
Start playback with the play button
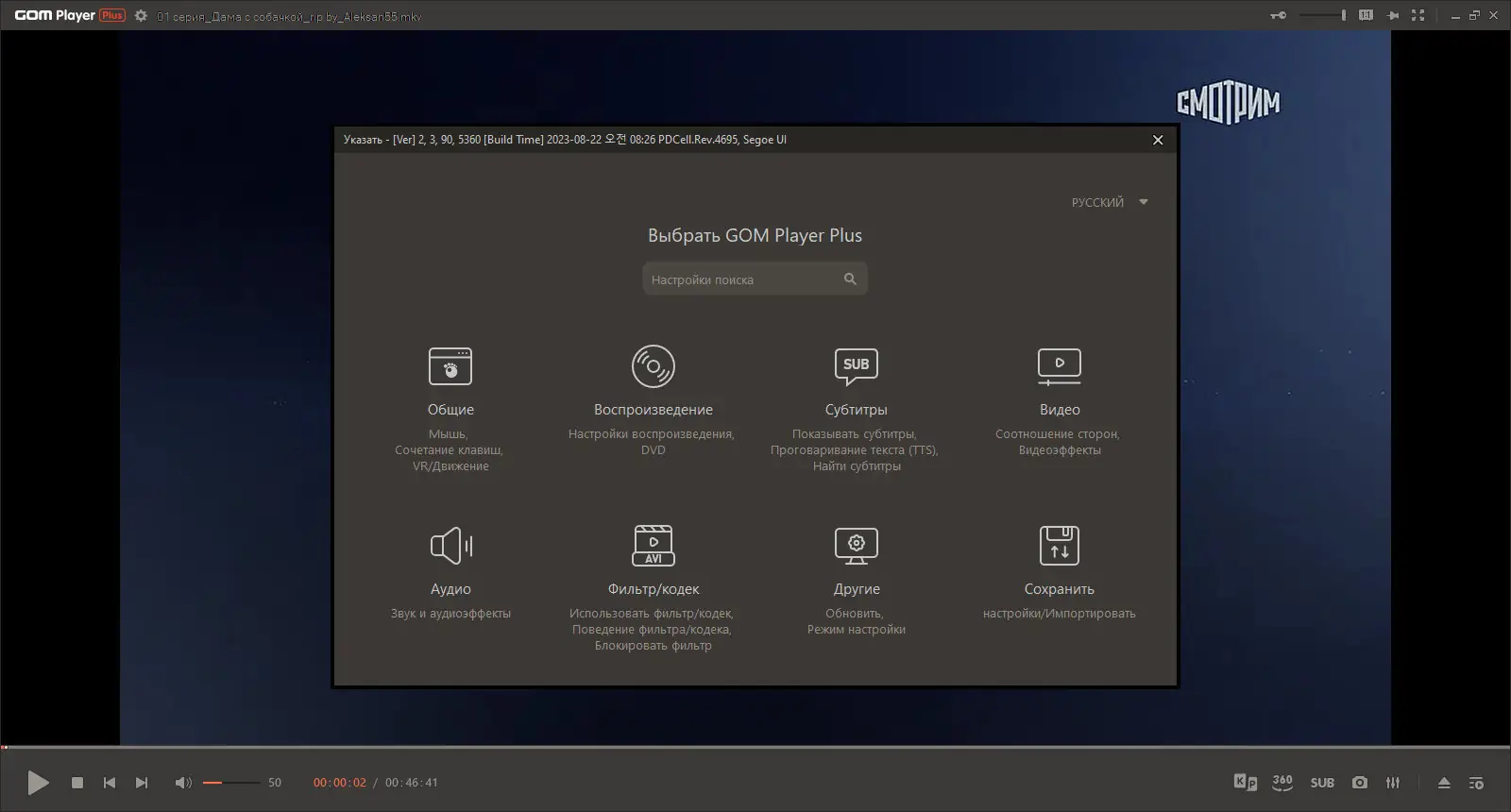pyautogui.click(x=38, y=782)
